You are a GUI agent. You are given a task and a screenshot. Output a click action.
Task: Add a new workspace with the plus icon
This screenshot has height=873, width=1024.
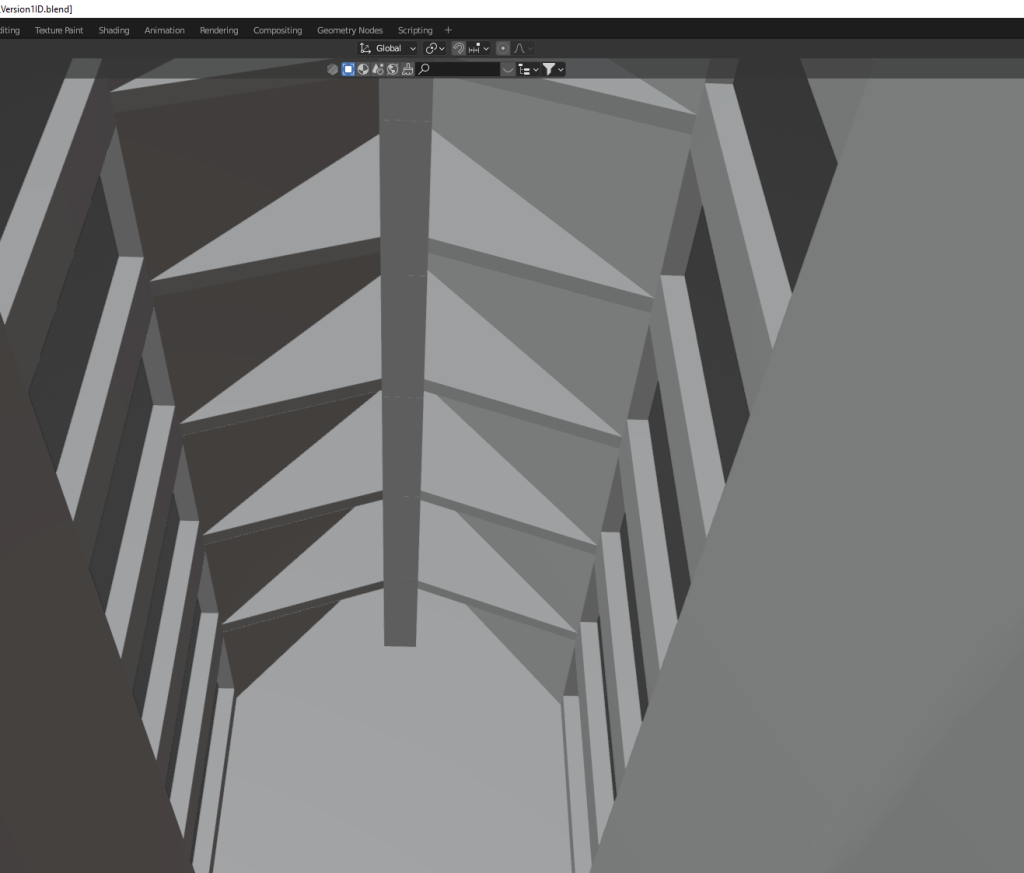448,30
